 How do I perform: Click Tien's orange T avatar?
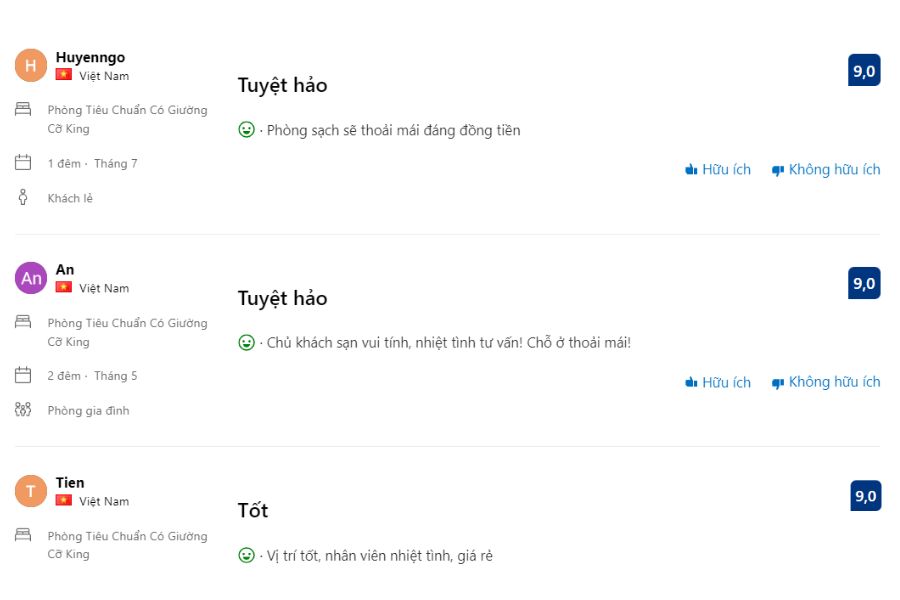[x=31, y=491]
